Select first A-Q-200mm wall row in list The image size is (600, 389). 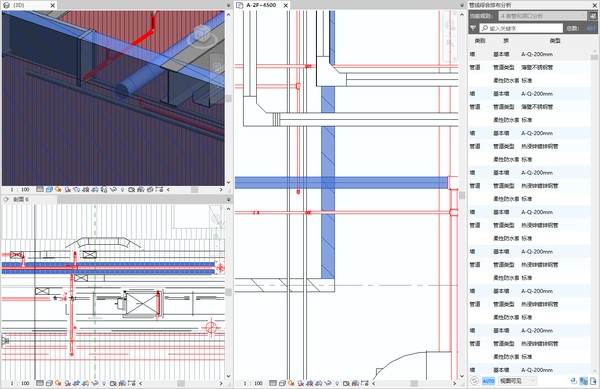[530, 54]
